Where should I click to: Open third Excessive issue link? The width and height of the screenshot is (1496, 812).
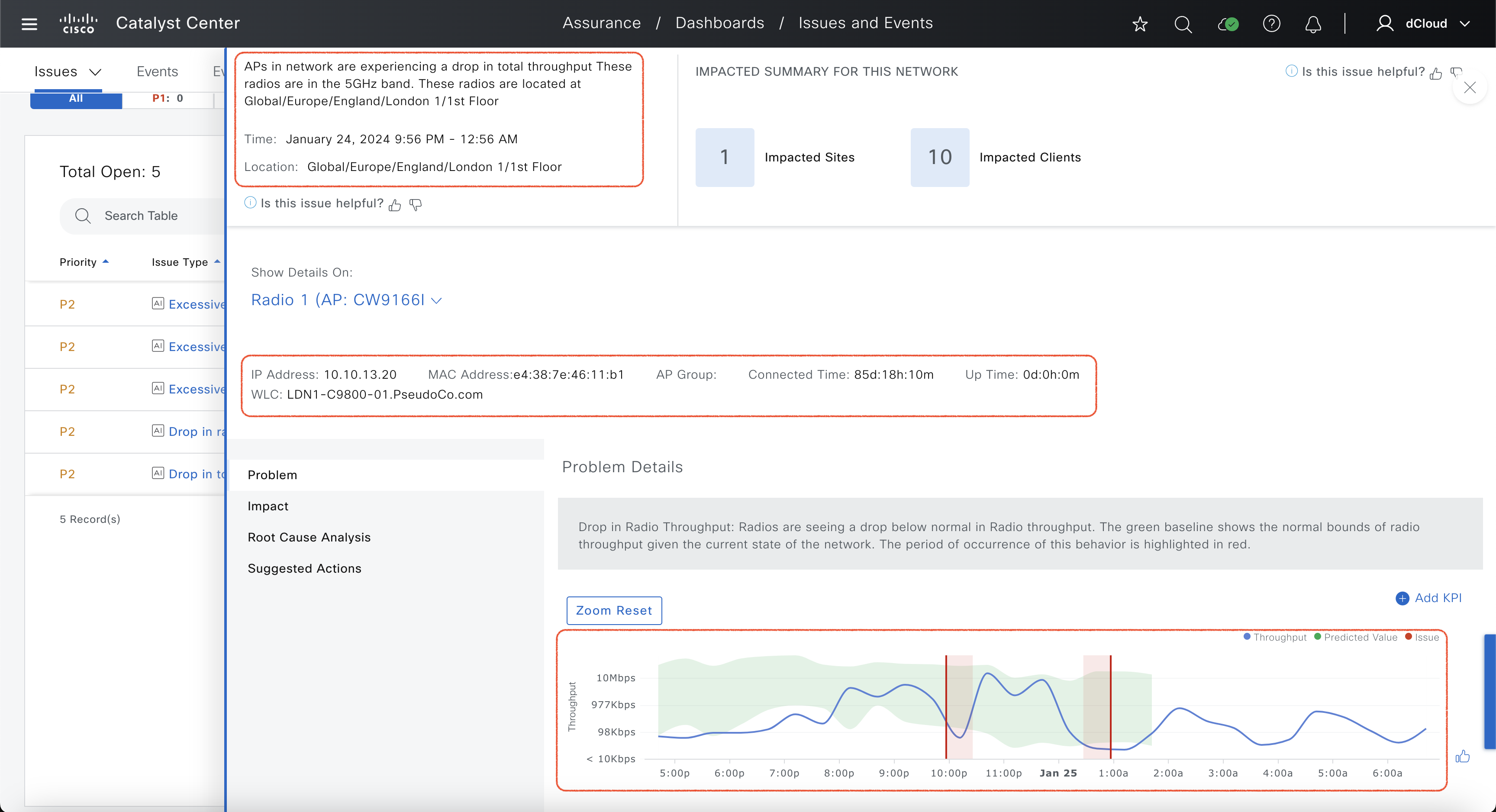[196, 389]
